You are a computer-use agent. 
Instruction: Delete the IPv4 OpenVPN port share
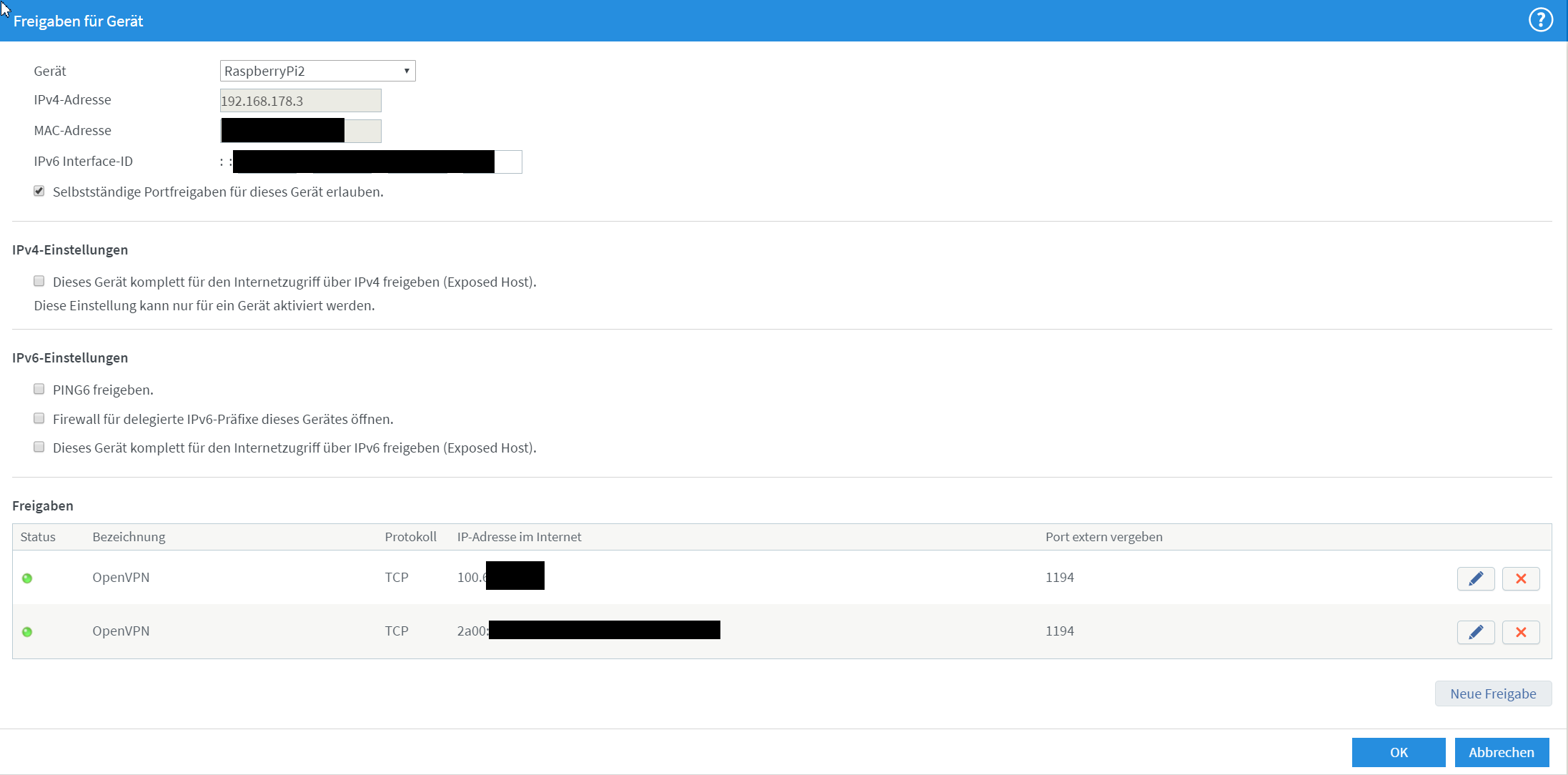click(1520, 578)
